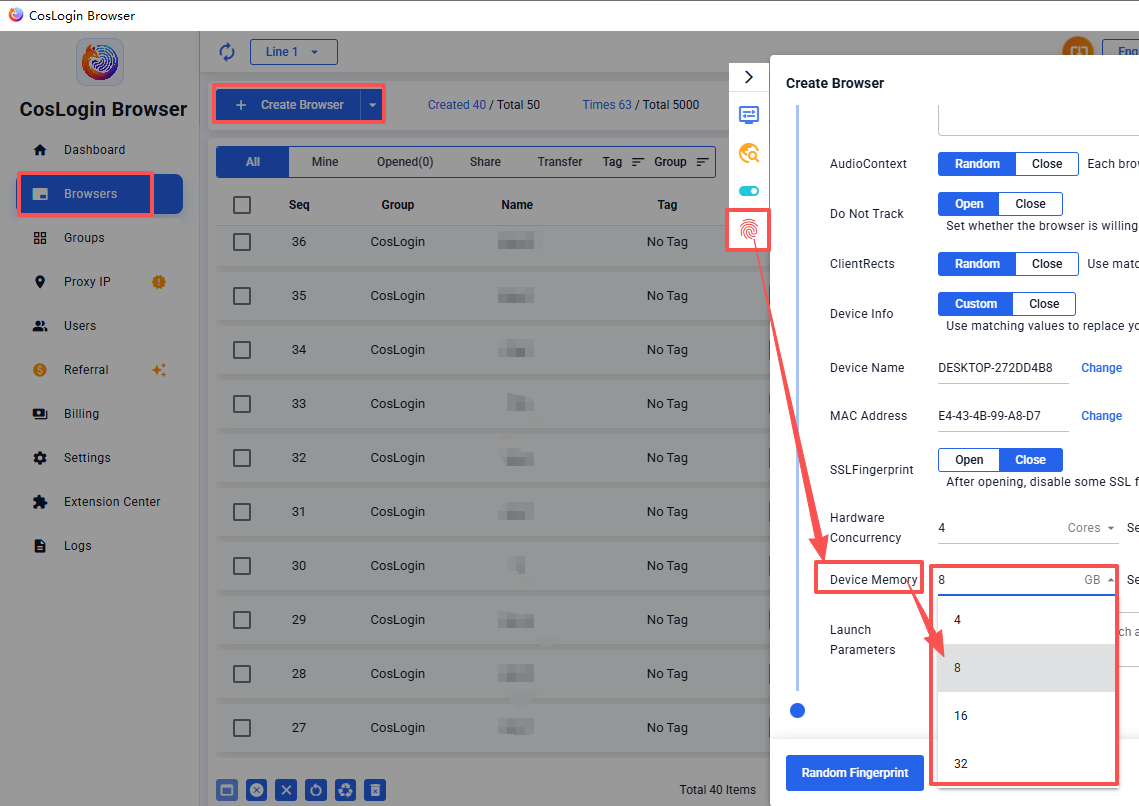This screenshot has height=806, width=1139.
Task: Click the Logs document icon
Action: 40,546
